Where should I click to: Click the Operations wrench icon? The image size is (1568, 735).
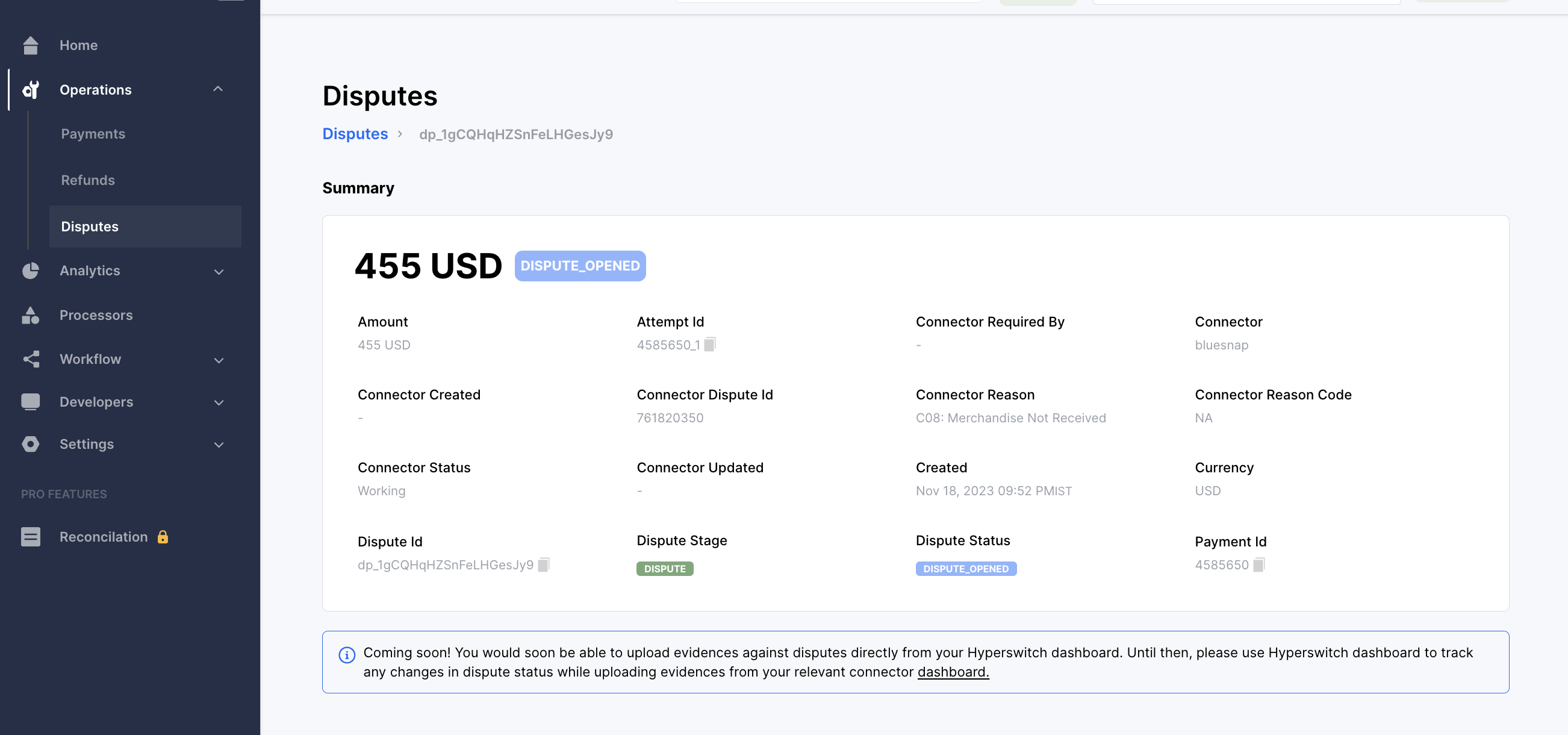coord(31,90)
